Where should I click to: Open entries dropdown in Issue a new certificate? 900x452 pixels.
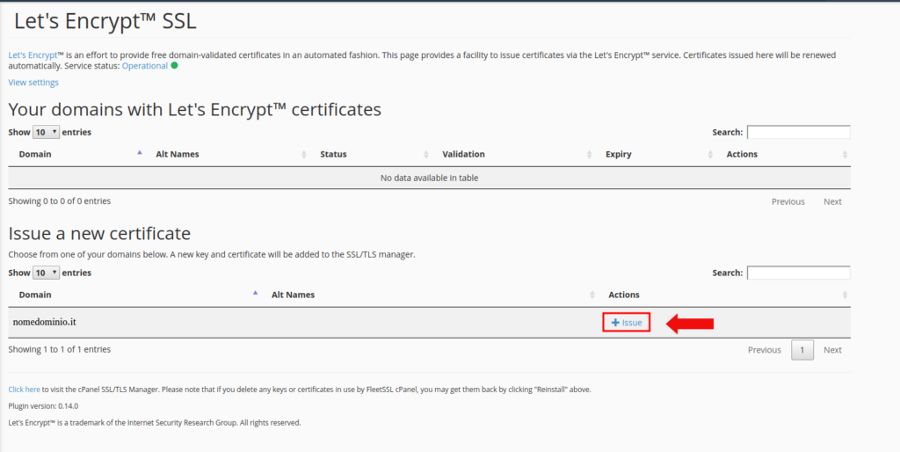click(x=46, y=273)
